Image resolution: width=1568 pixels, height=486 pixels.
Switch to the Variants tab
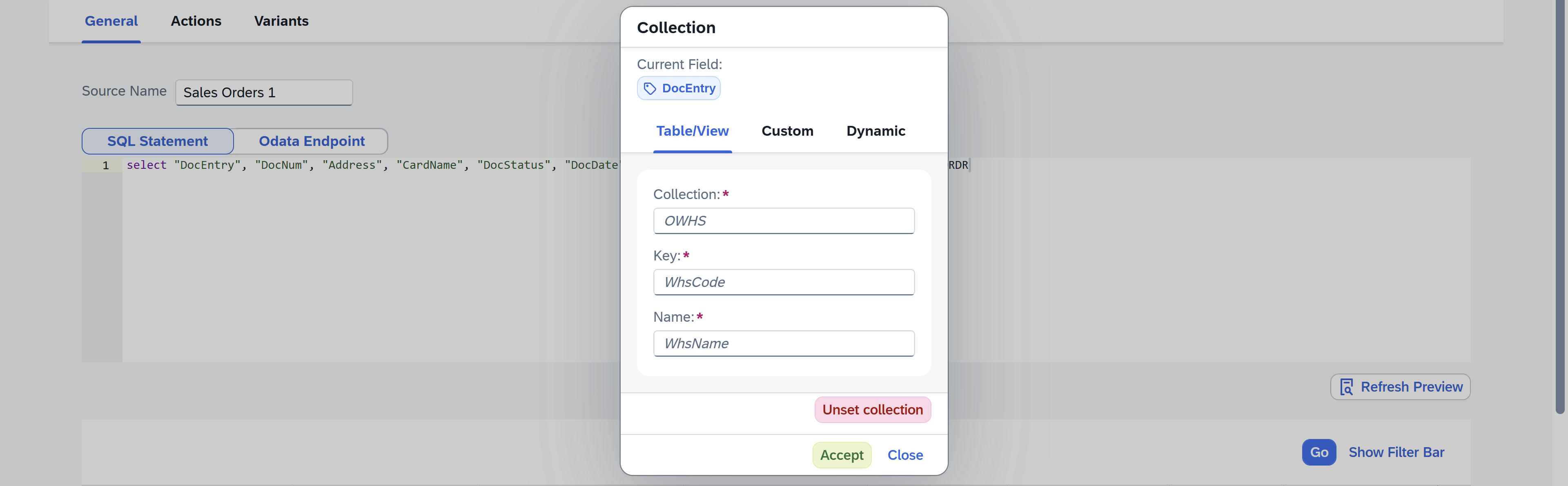point(281,21)
